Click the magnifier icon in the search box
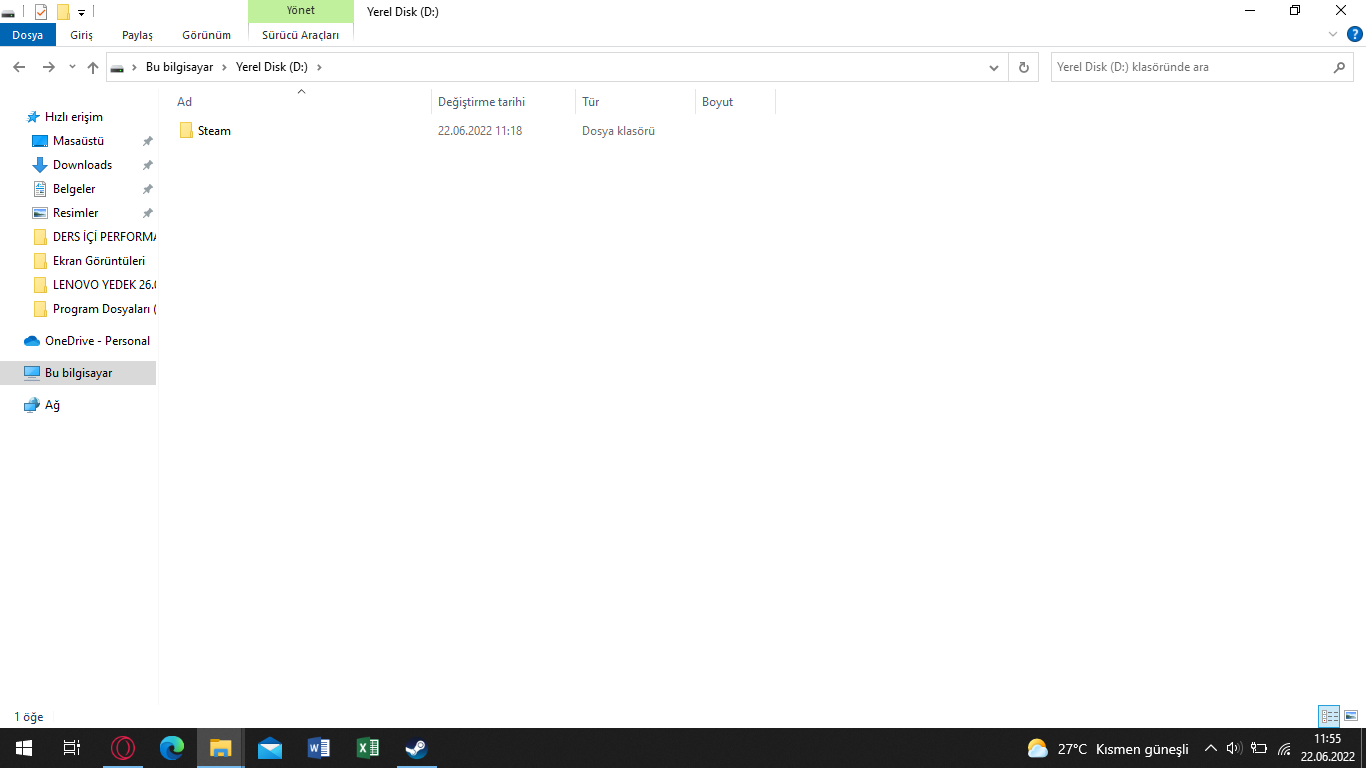The image size is (1366, 768). tap(1340, 67)
